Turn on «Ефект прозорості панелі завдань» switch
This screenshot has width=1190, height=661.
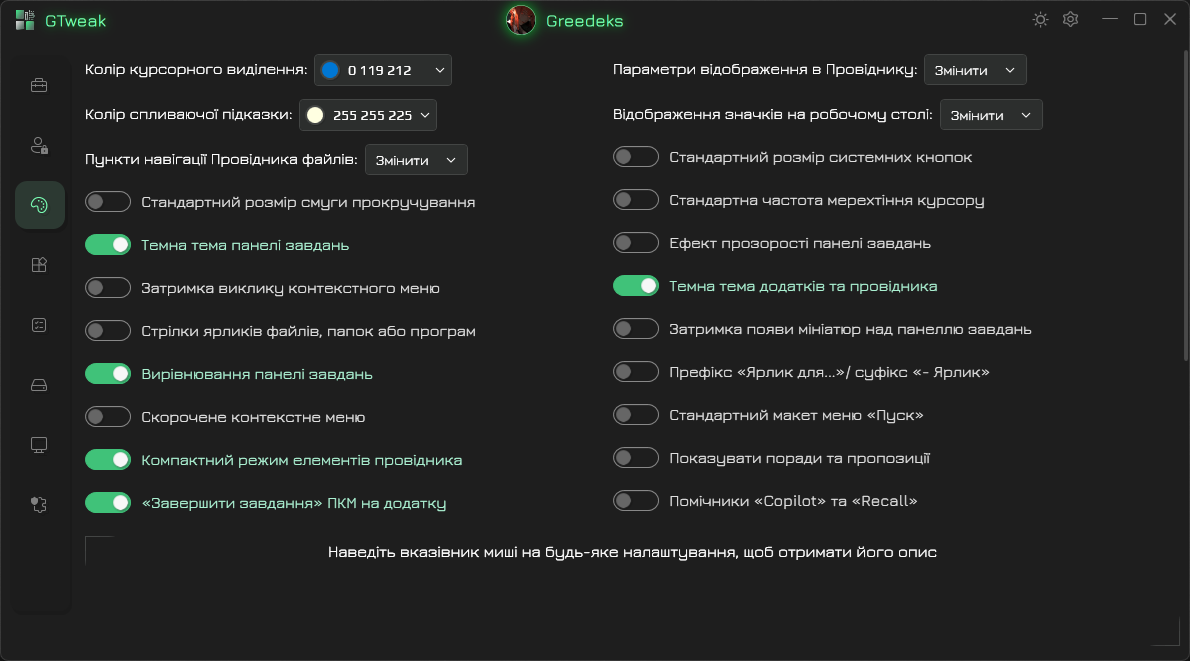[x=636, y=243]
